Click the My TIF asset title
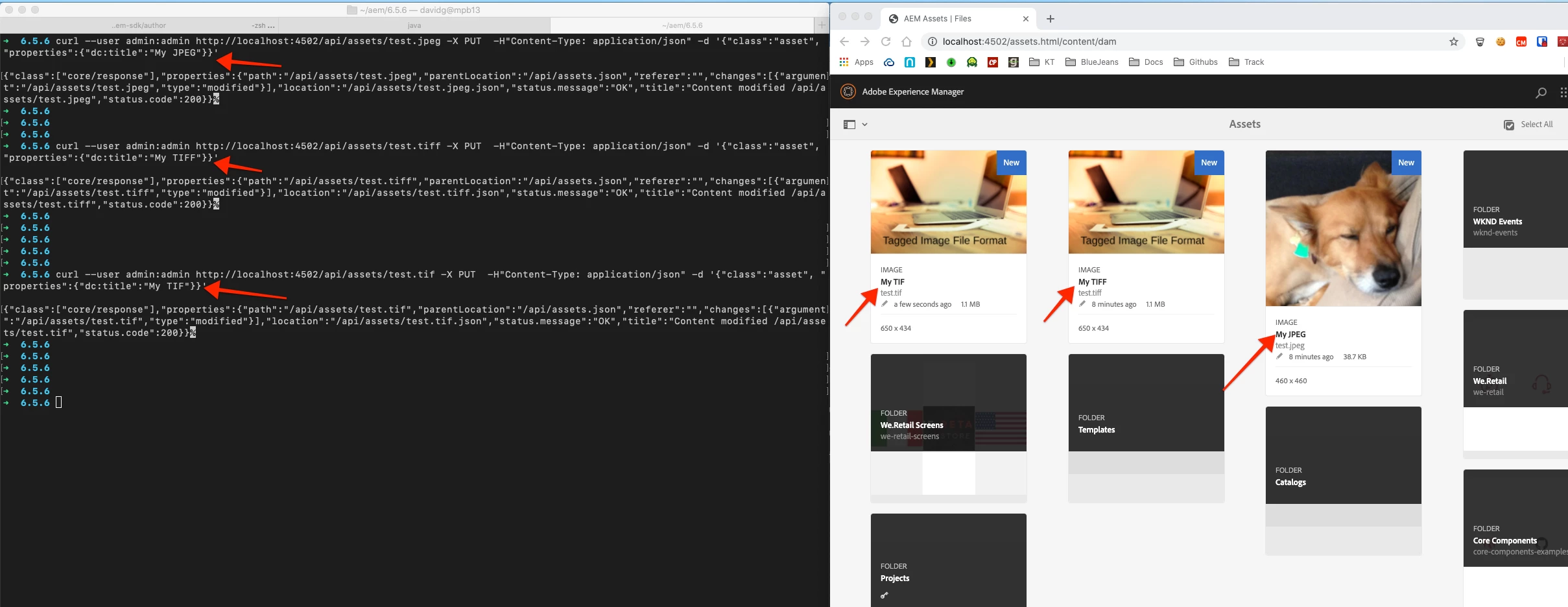 (x=892, y=282)
